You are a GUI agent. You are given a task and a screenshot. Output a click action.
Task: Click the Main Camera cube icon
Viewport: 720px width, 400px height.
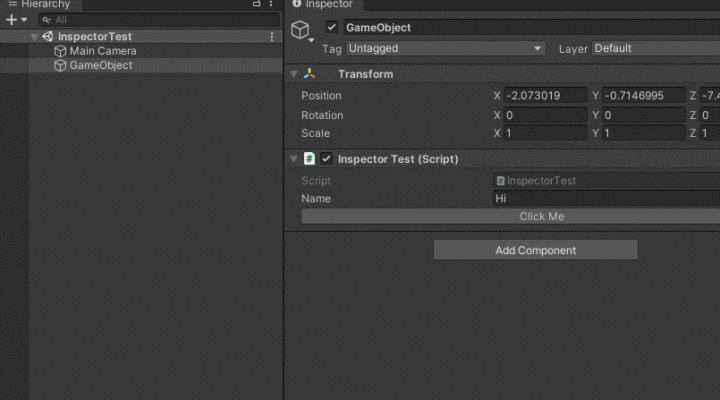point(60,51)
